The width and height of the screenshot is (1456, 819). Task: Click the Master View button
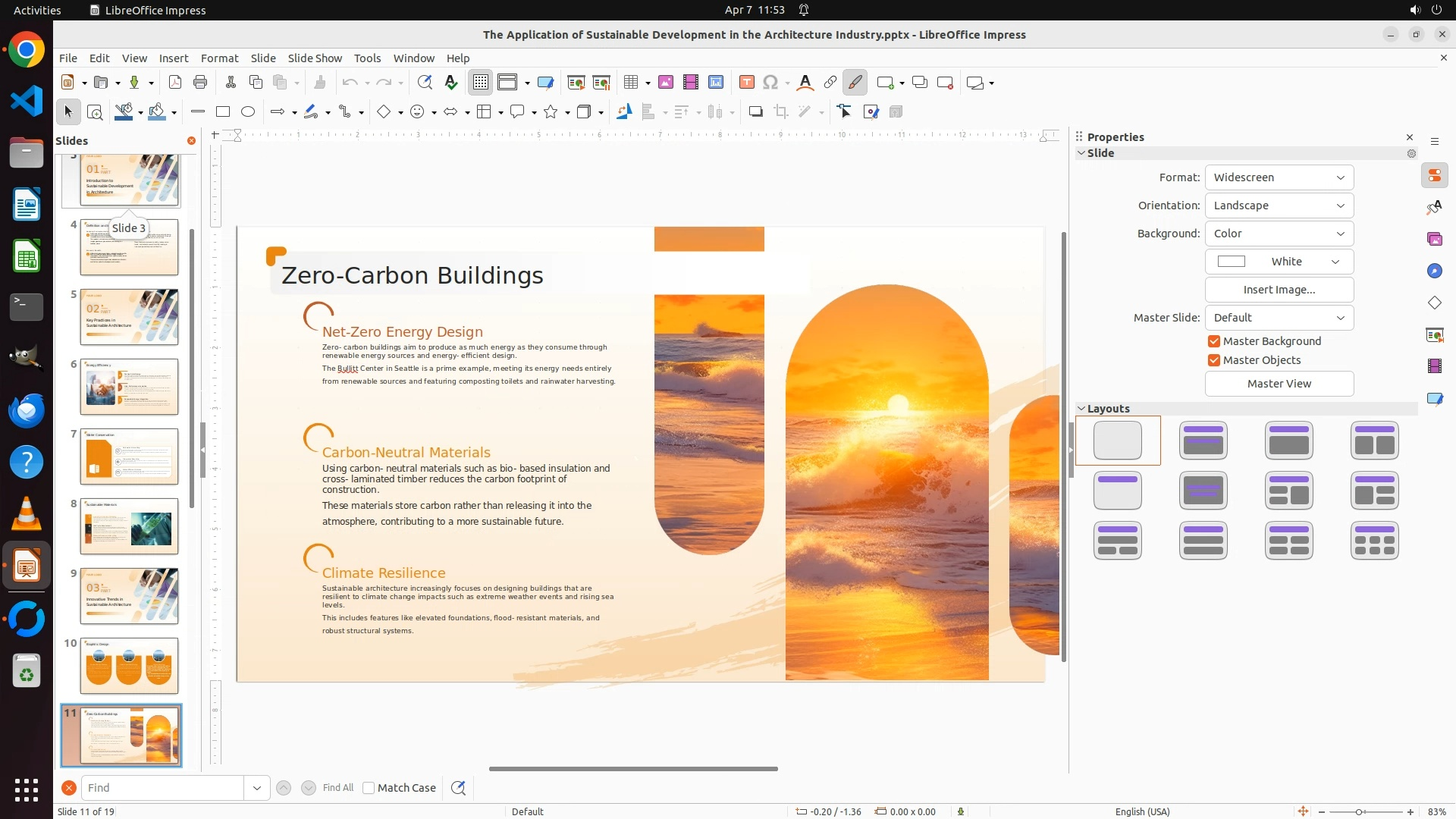1279,384
